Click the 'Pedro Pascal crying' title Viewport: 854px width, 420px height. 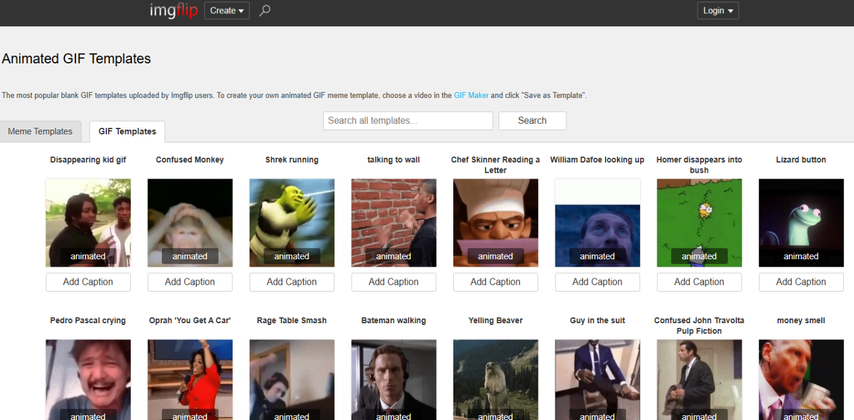[88, 320]
